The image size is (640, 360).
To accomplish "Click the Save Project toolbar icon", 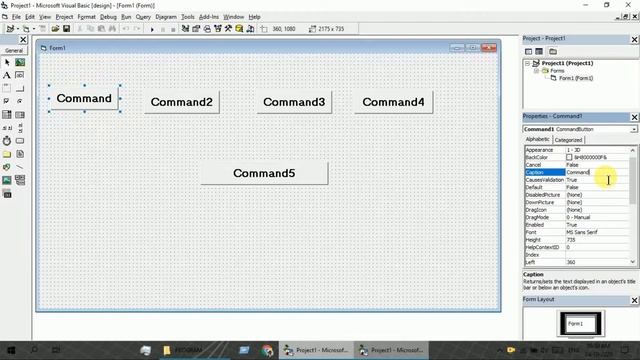I will click(66, 29).
